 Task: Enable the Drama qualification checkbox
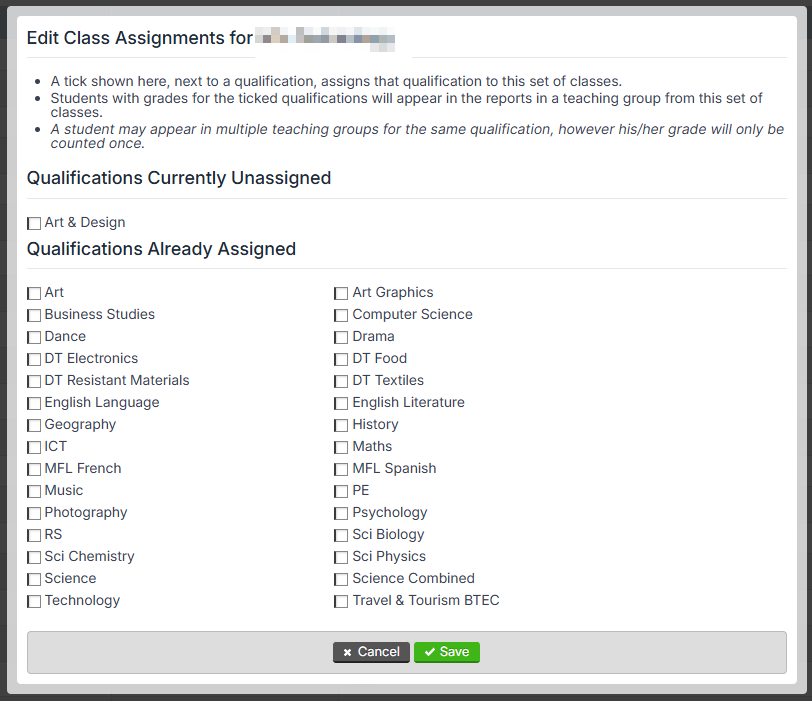pyautogui.click(x=341, y=338)
